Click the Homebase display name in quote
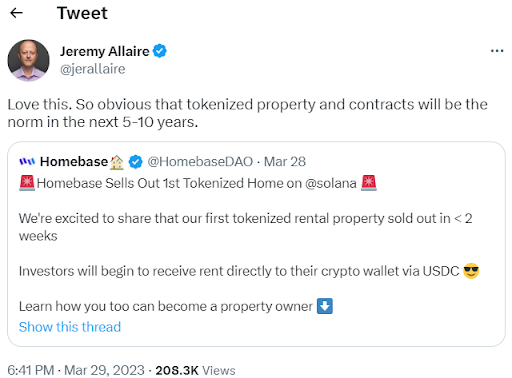The image size is (512, 378). pos(74,162)
